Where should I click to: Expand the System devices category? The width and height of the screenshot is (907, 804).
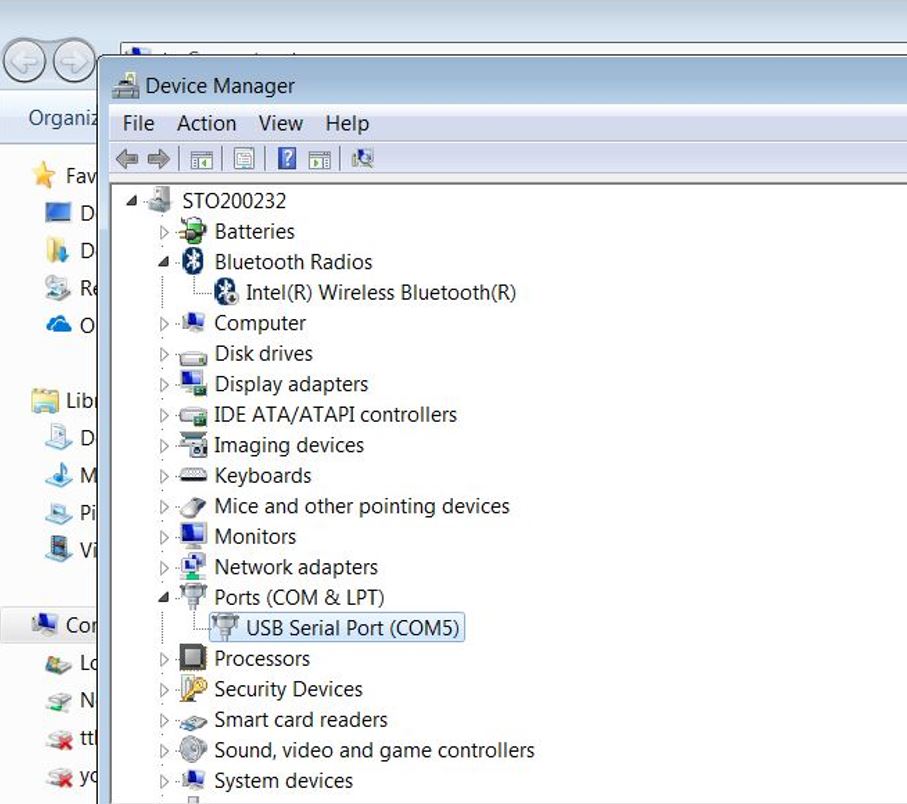pos(164,781)
